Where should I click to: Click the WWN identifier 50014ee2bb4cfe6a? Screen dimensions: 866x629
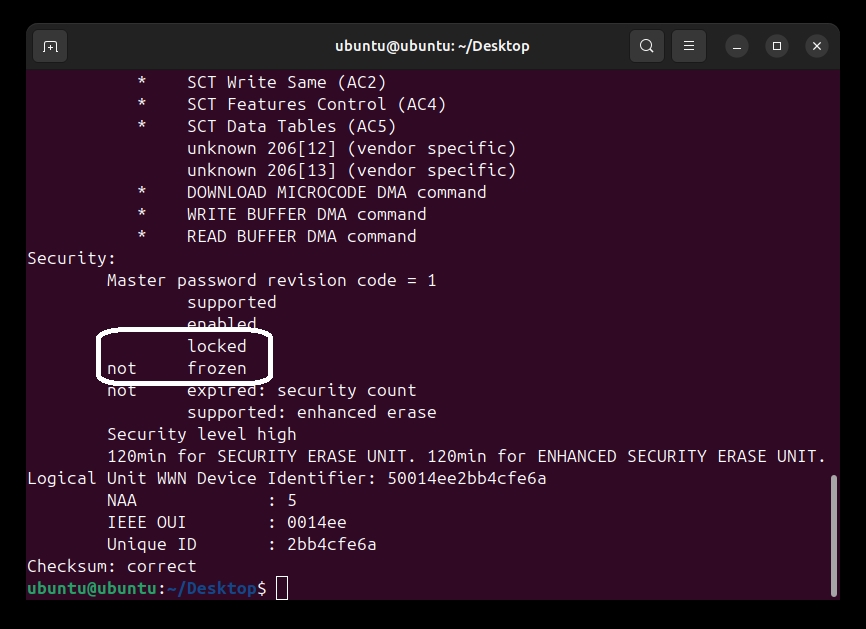[x=466, y=478]
